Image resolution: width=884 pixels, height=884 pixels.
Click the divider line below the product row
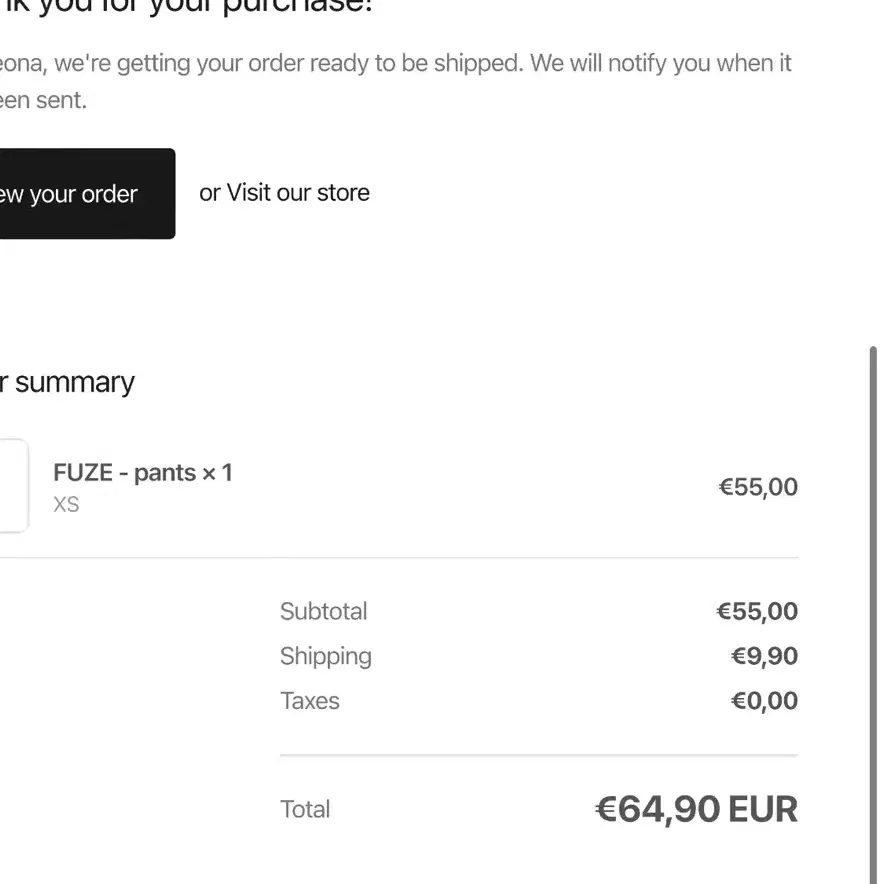tap(399, 558)
